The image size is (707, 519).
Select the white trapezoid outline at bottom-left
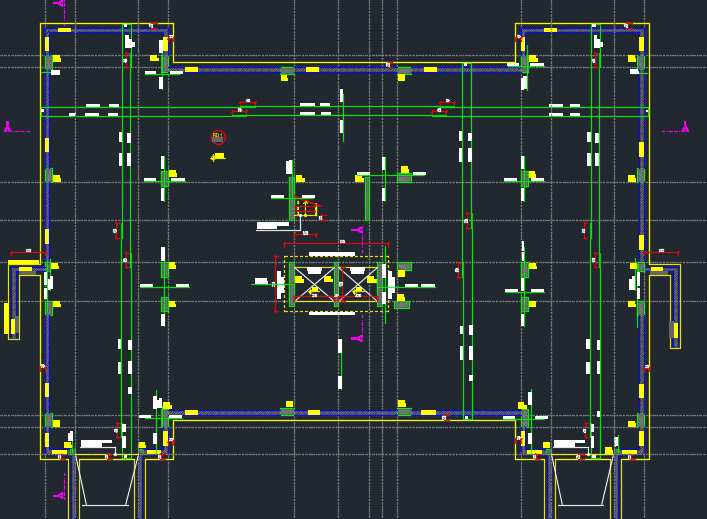click(107, 482)
